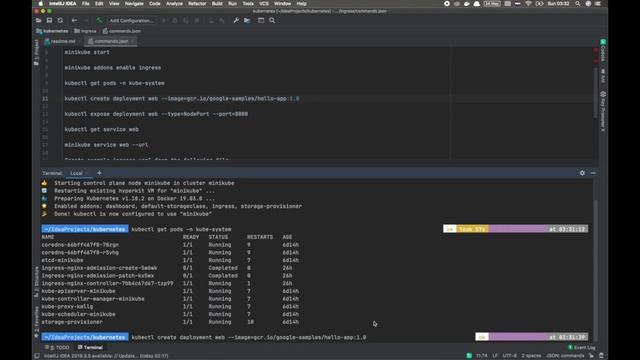
Task: Click storage-provisioner row in terminal output
Action: 170,322
